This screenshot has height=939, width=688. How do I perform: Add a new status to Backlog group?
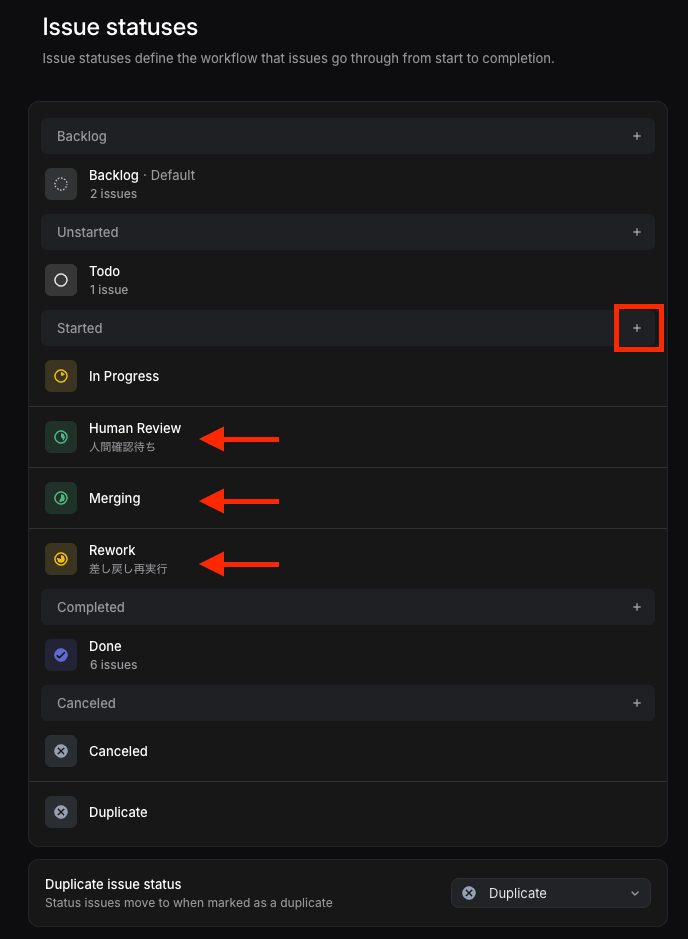pyautogui.click(x=637, y=136)
